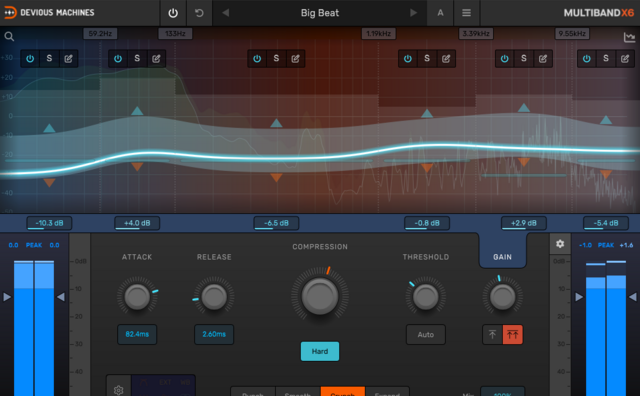Click the Devious Machines logo
Viewport: 640px width, 396px height.
(x=49, y=13)
